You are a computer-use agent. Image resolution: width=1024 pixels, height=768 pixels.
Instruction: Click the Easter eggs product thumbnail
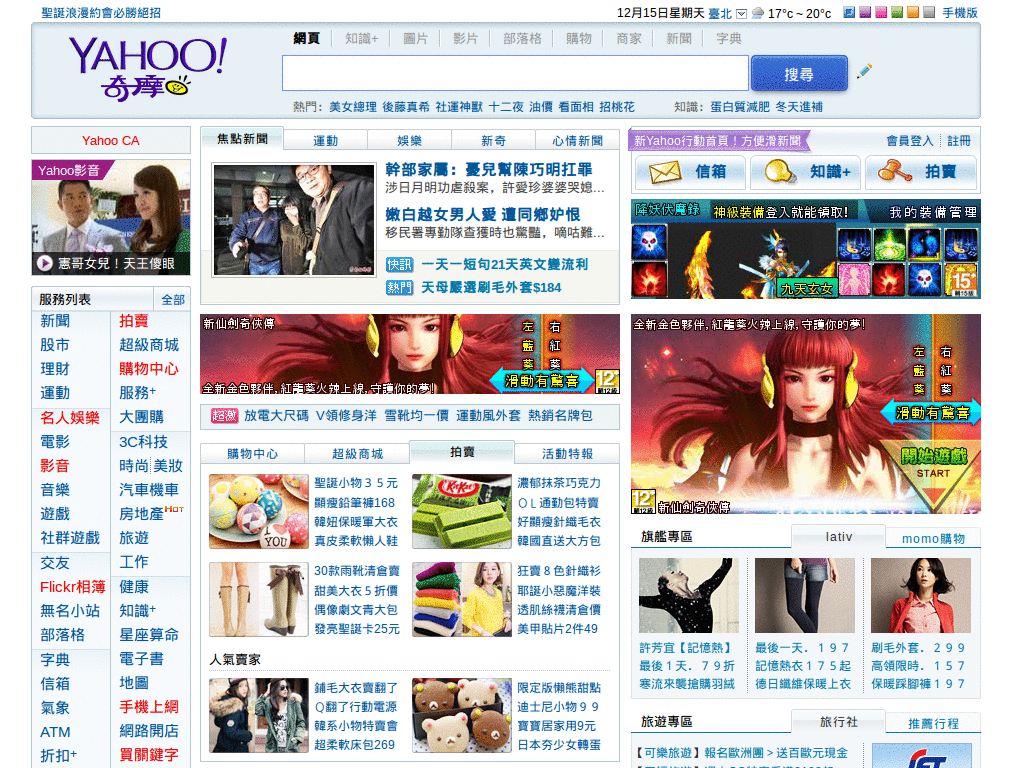pyautogui.click(x=259, y=511)
